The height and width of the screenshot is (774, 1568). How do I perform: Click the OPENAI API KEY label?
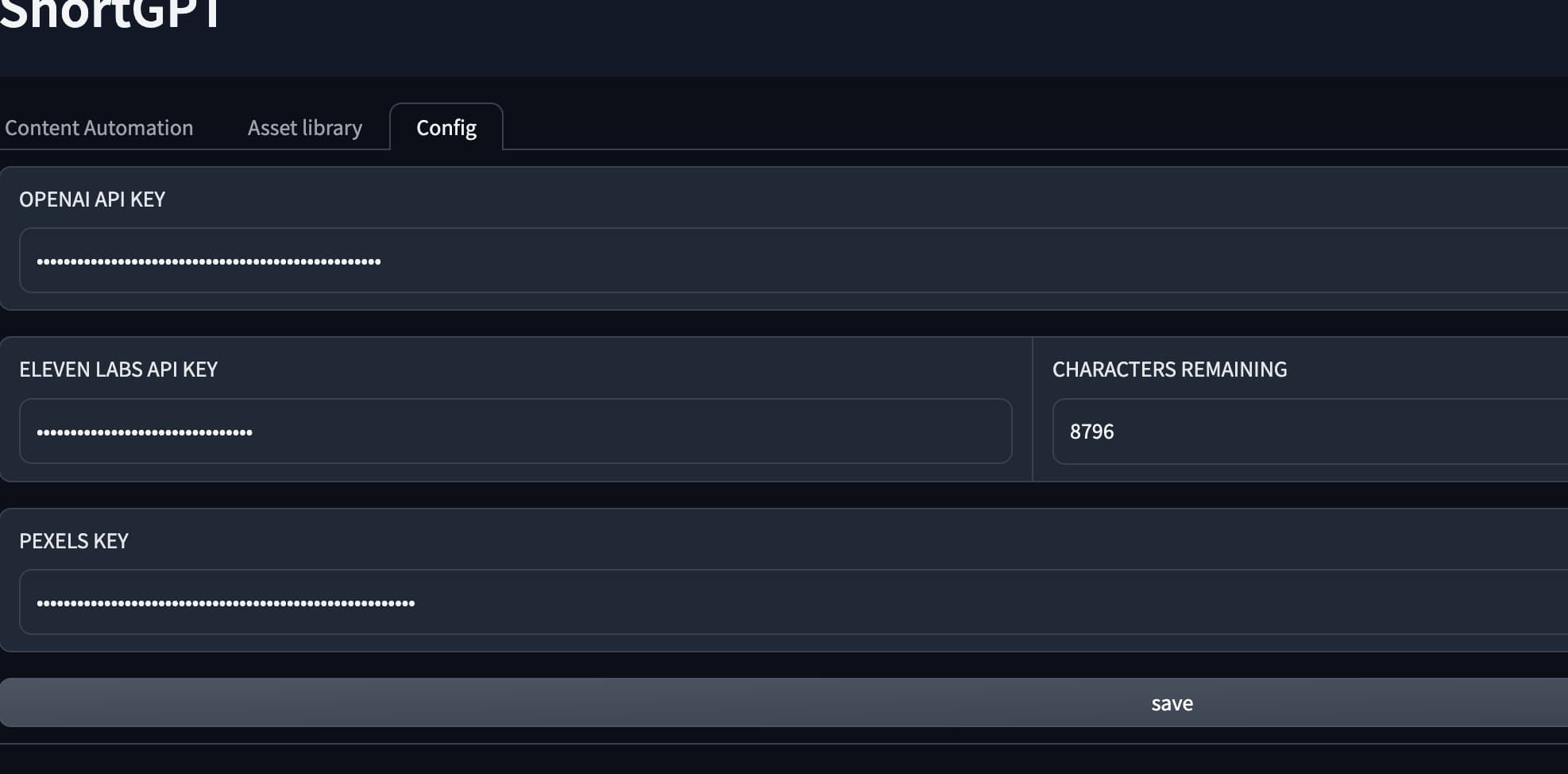point(92,199)
